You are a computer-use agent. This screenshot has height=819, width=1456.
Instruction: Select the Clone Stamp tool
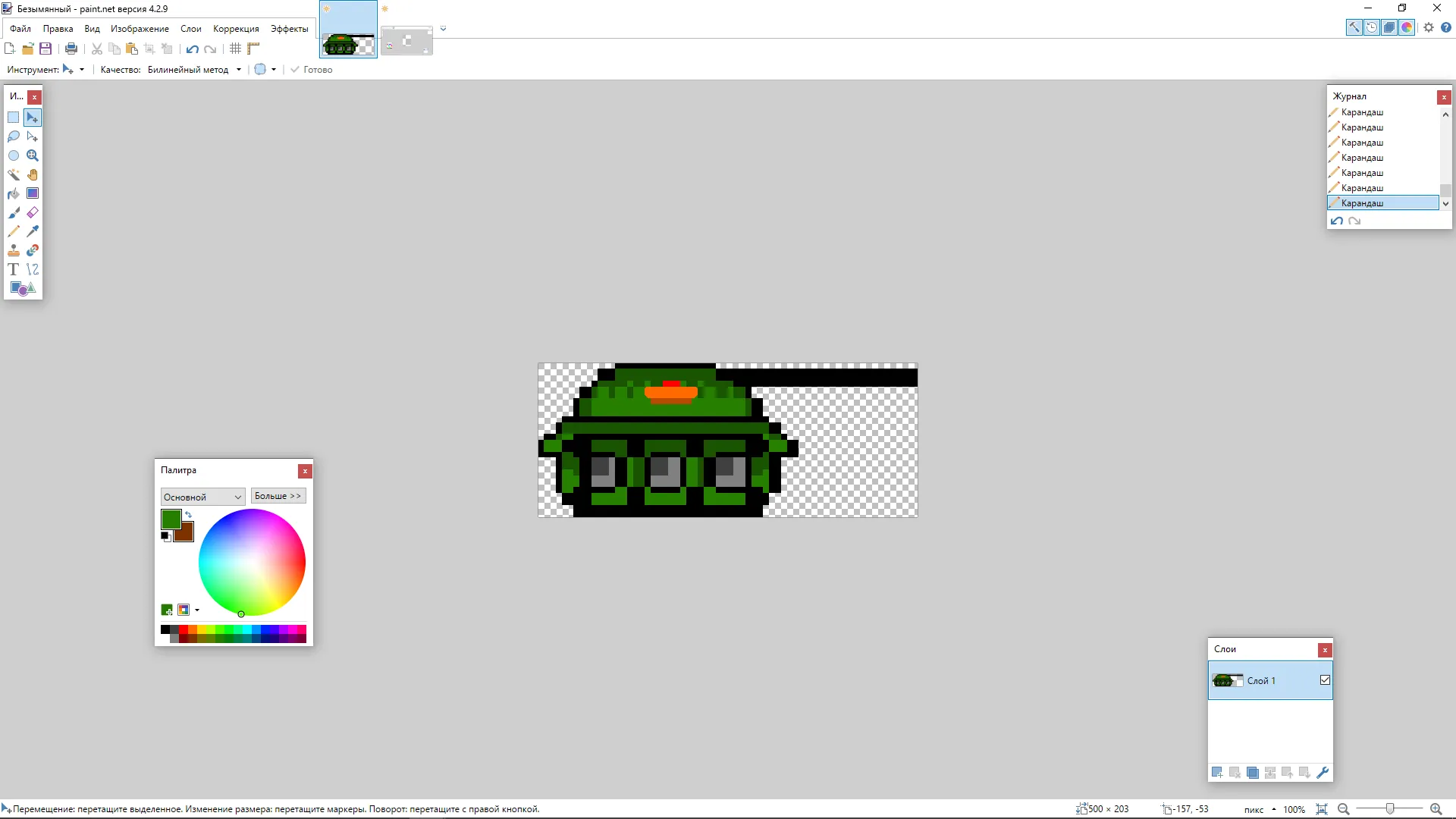tap(14, 250)
